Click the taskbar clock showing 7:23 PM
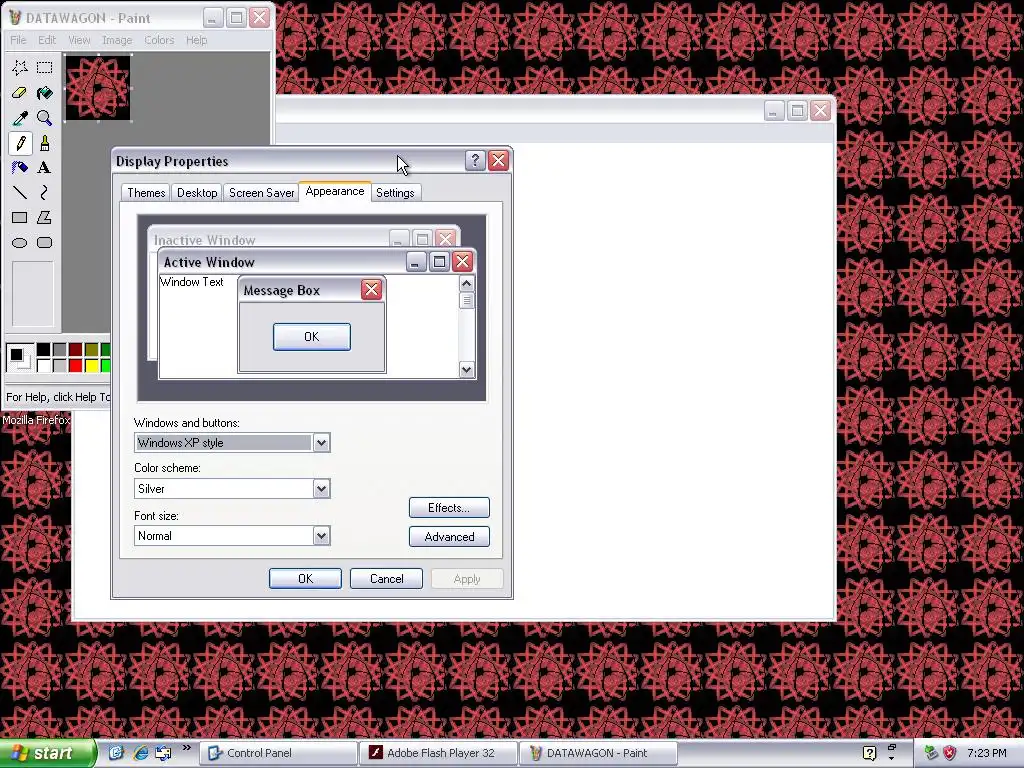 point(987,753)
